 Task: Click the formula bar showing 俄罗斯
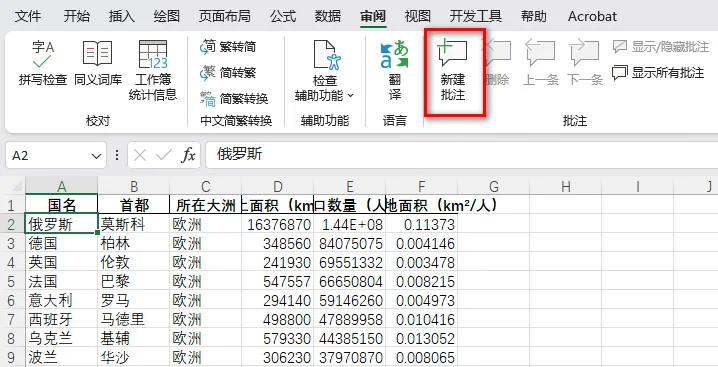[462, 155]
